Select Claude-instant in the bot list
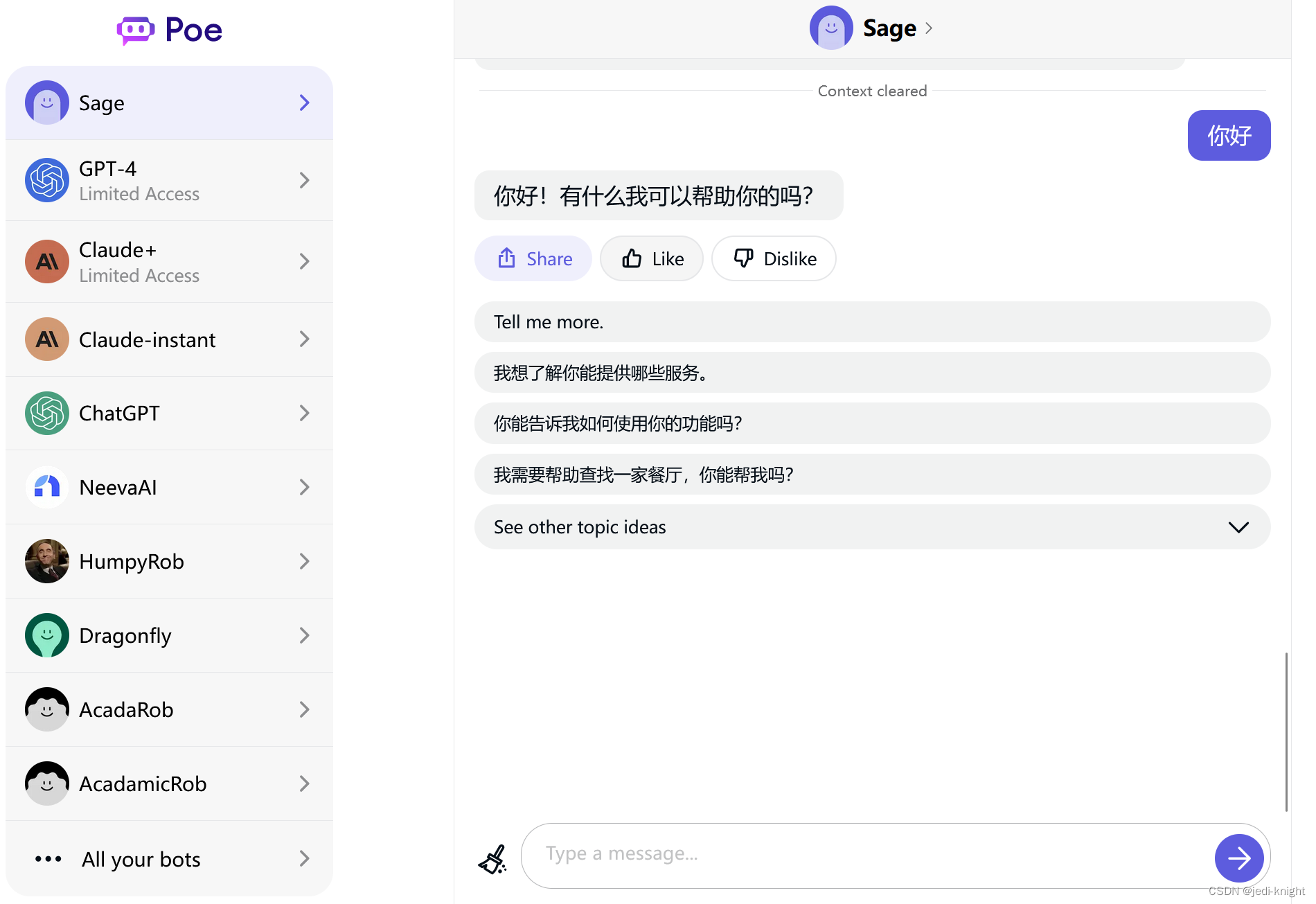 pos(169,339)
